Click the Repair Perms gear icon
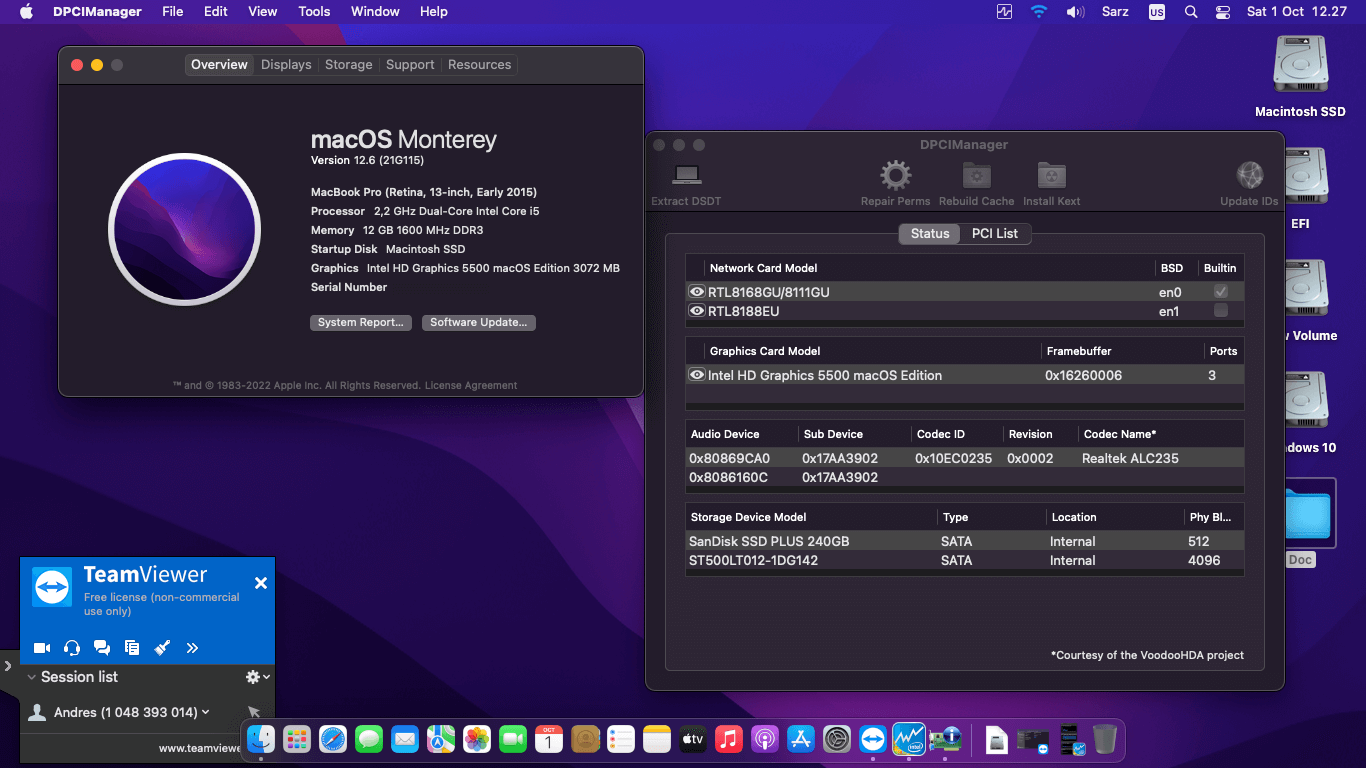The width and height of the screenshot is (1366, 768). point(895,176)
